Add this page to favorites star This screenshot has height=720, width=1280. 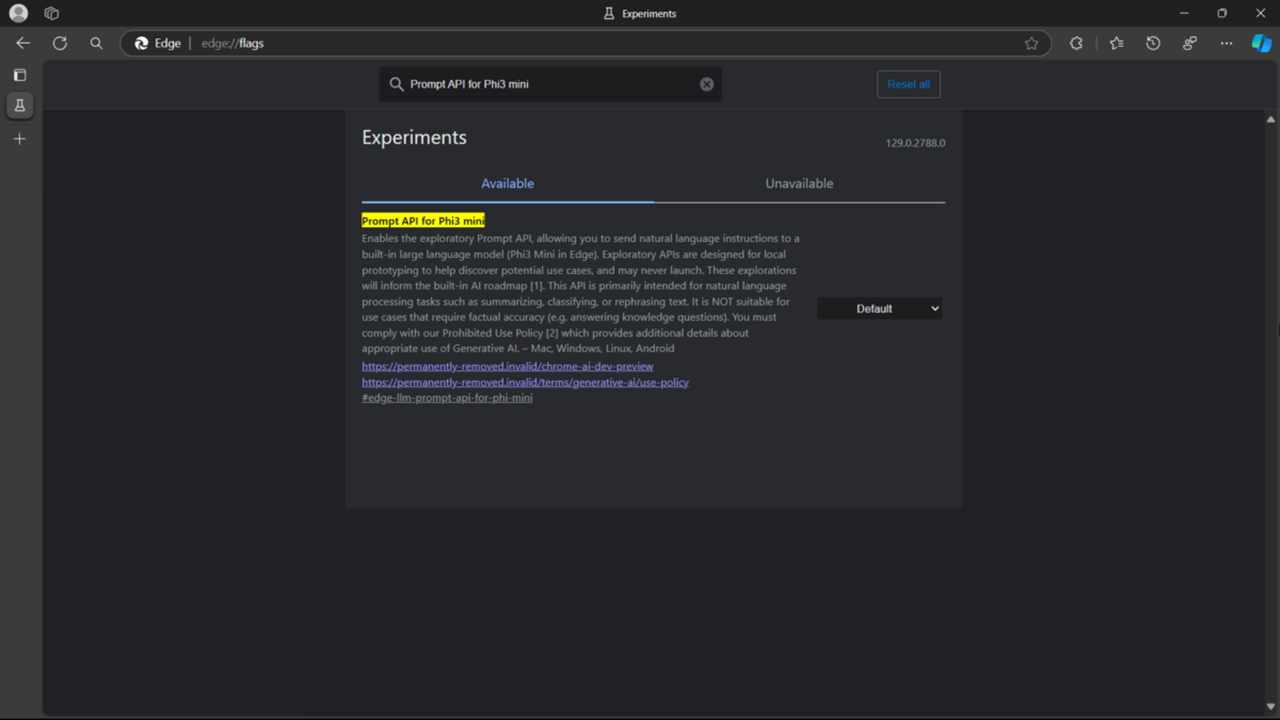[x=1031, y=43]
